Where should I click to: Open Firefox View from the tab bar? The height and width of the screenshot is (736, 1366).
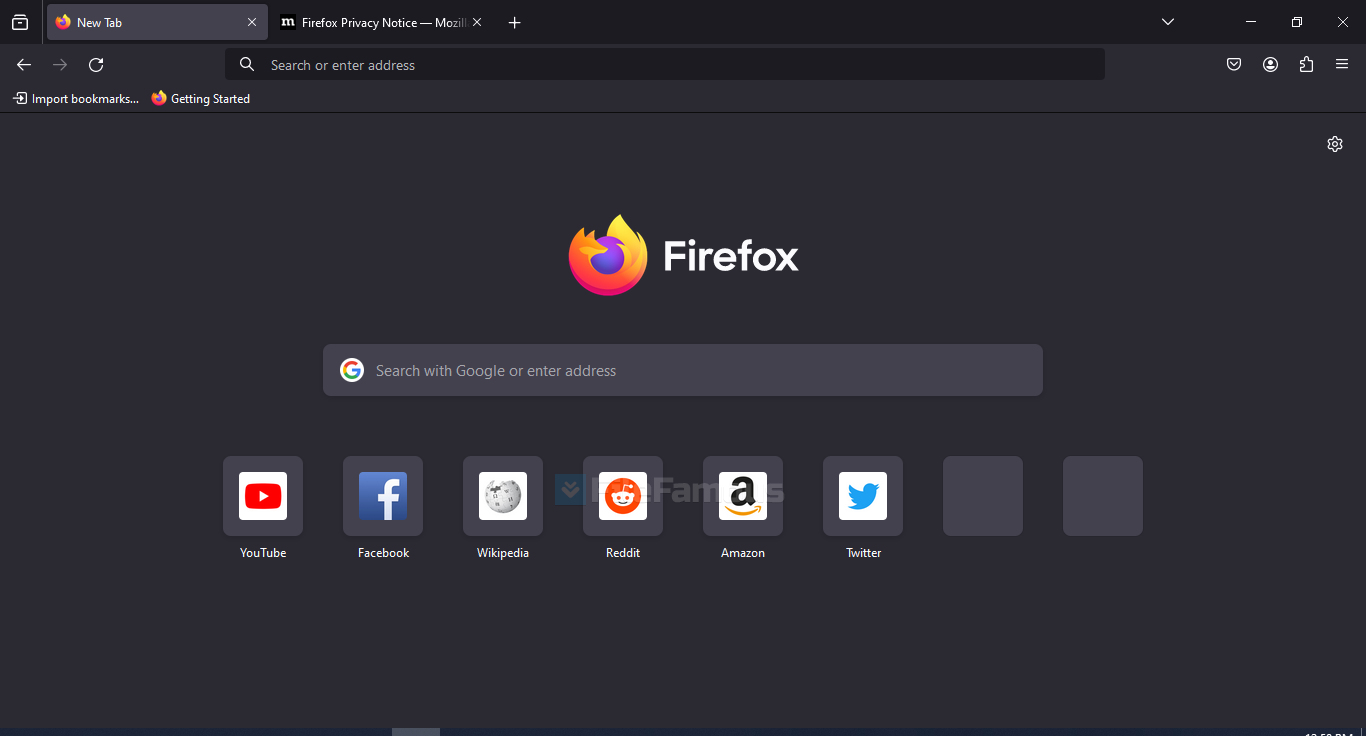pyautogui.click(x=20, y=22)
